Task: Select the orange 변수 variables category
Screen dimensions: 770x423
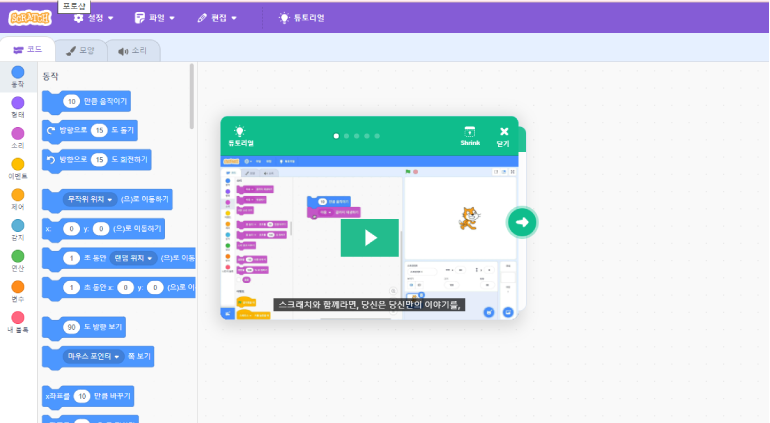Action: click(x=18, y=292)
